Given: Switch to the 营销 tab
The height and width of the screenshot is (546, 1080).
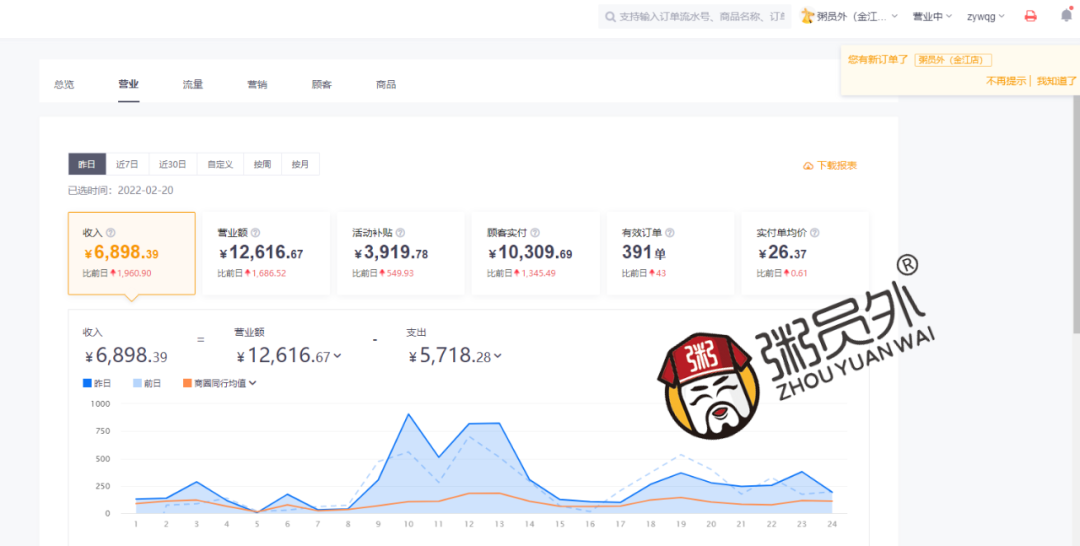Looking at the screenshot, I should 258,85.
